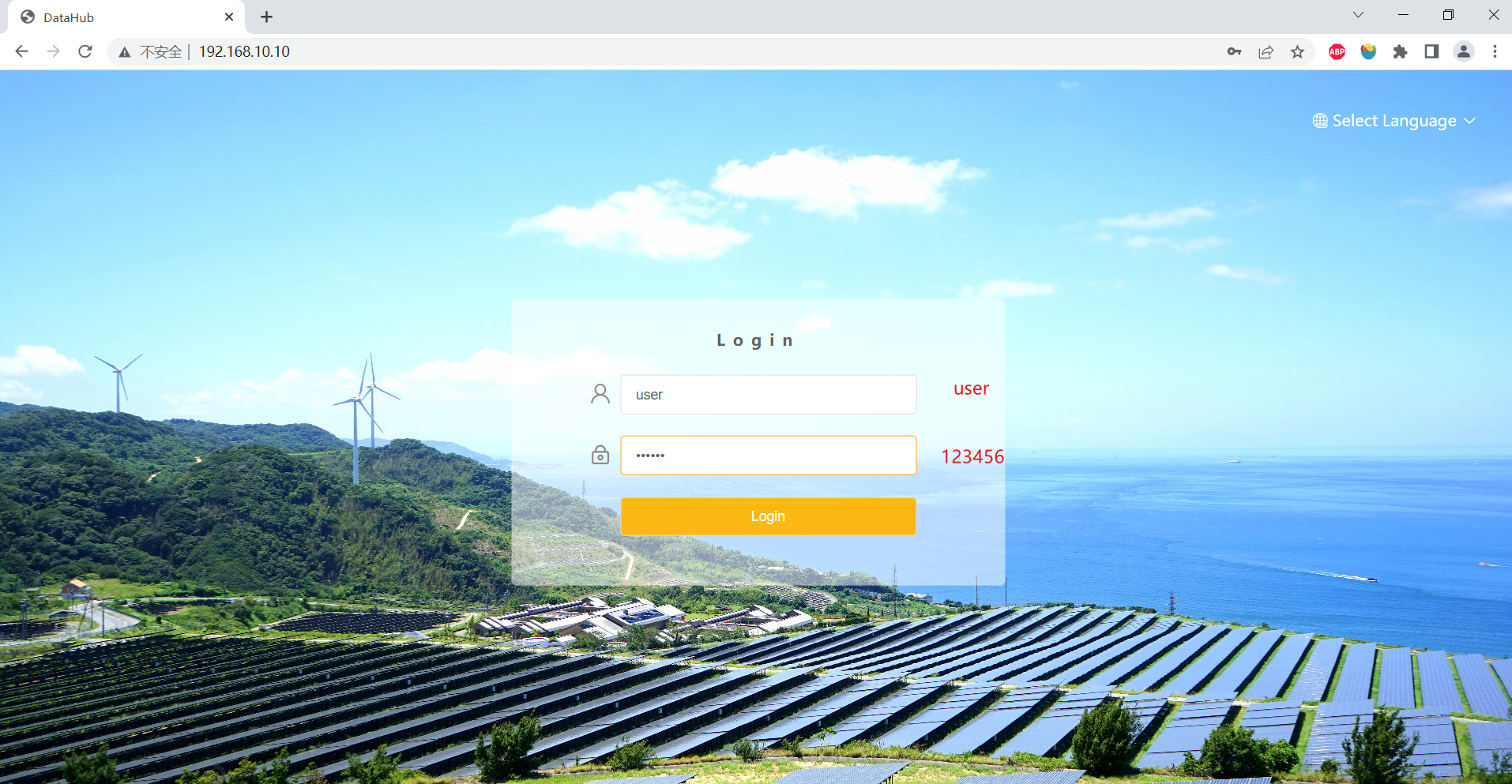Reload the current page

click(85, 52)
